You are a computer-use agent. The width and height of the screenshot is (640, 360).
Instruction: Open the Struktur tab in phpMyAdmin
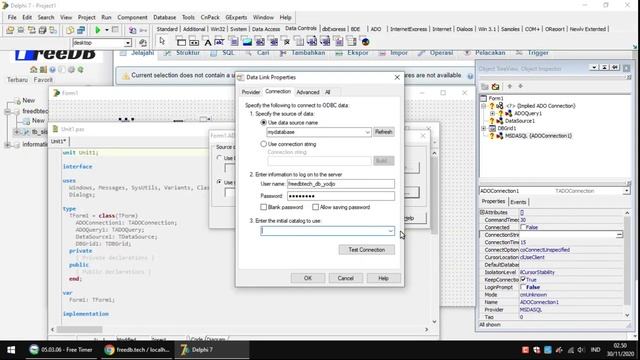182,53
